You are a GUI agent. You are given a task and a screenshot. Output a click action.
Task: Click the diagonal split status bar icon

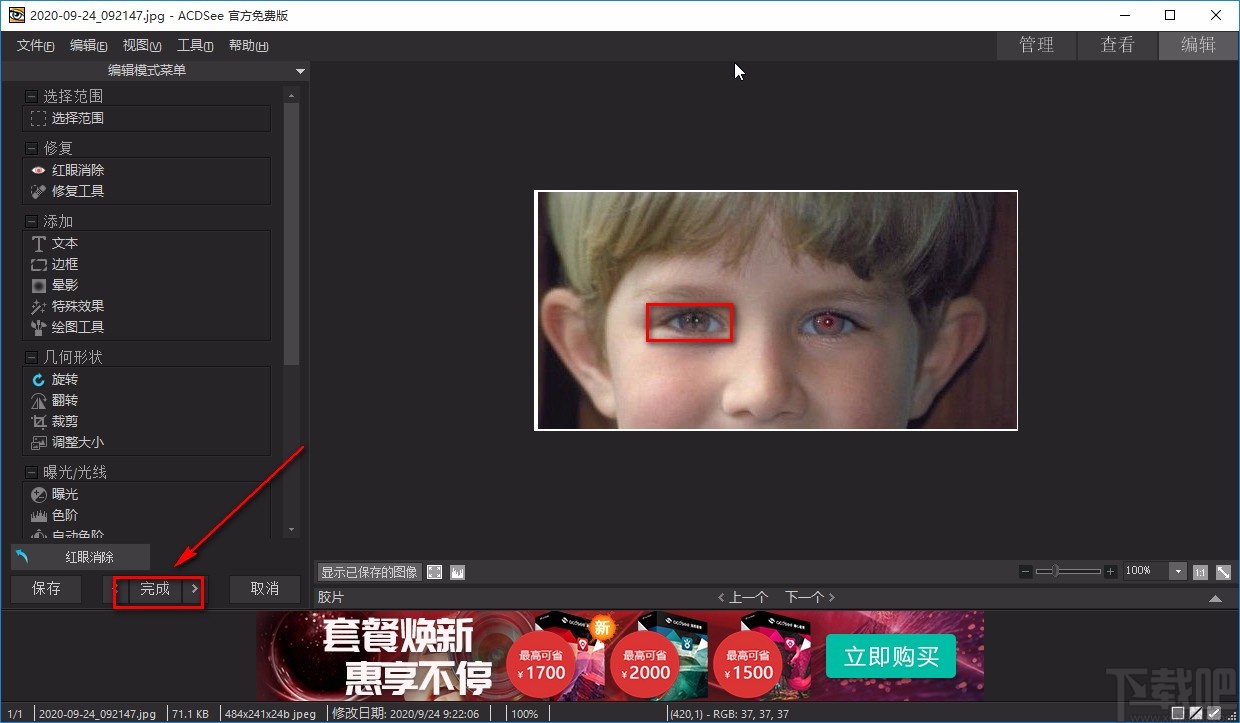pyautogui.click(x=1196, y=713)
